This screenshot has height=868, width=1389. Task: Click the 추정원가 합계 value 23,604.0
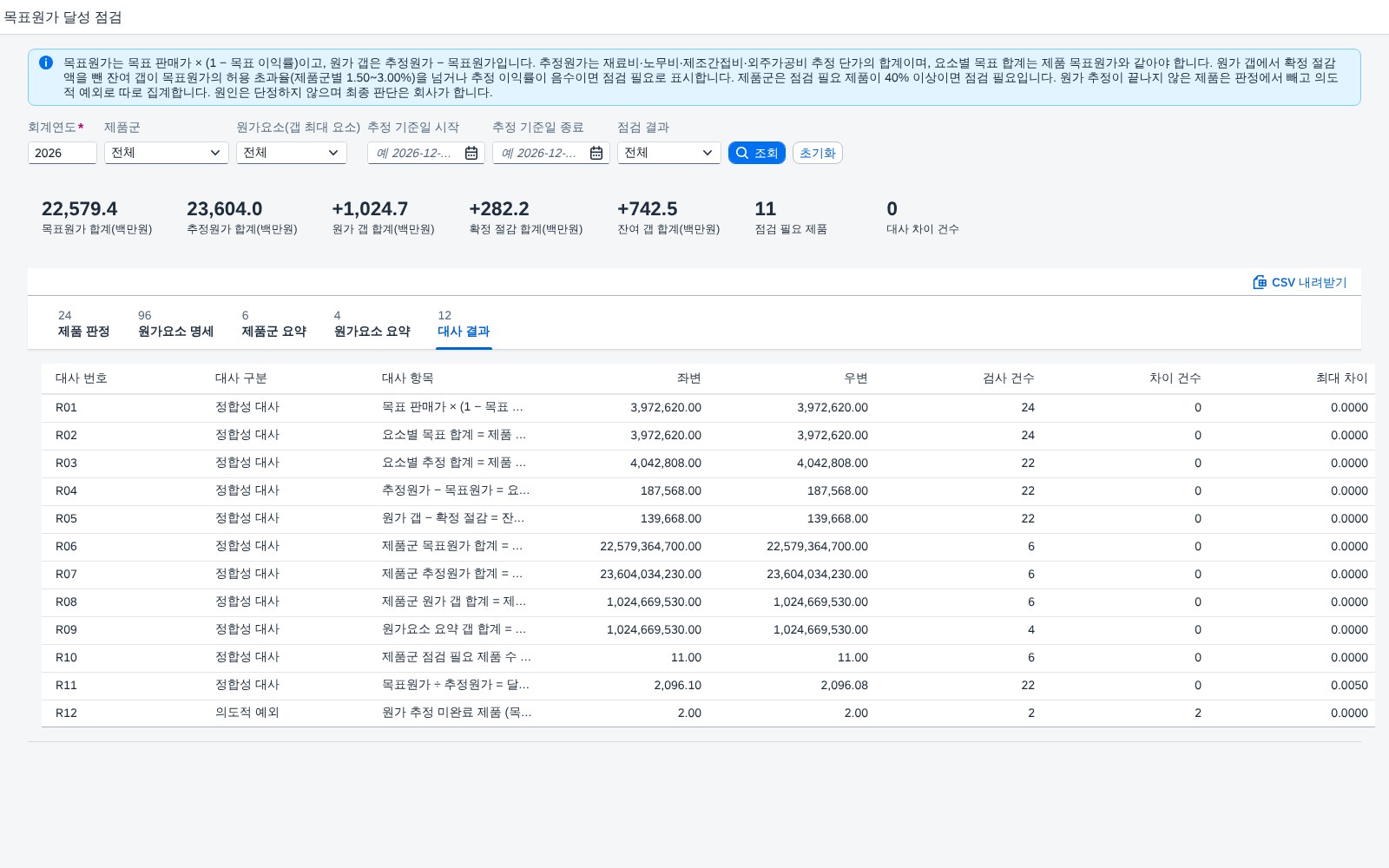pos(225,209)
